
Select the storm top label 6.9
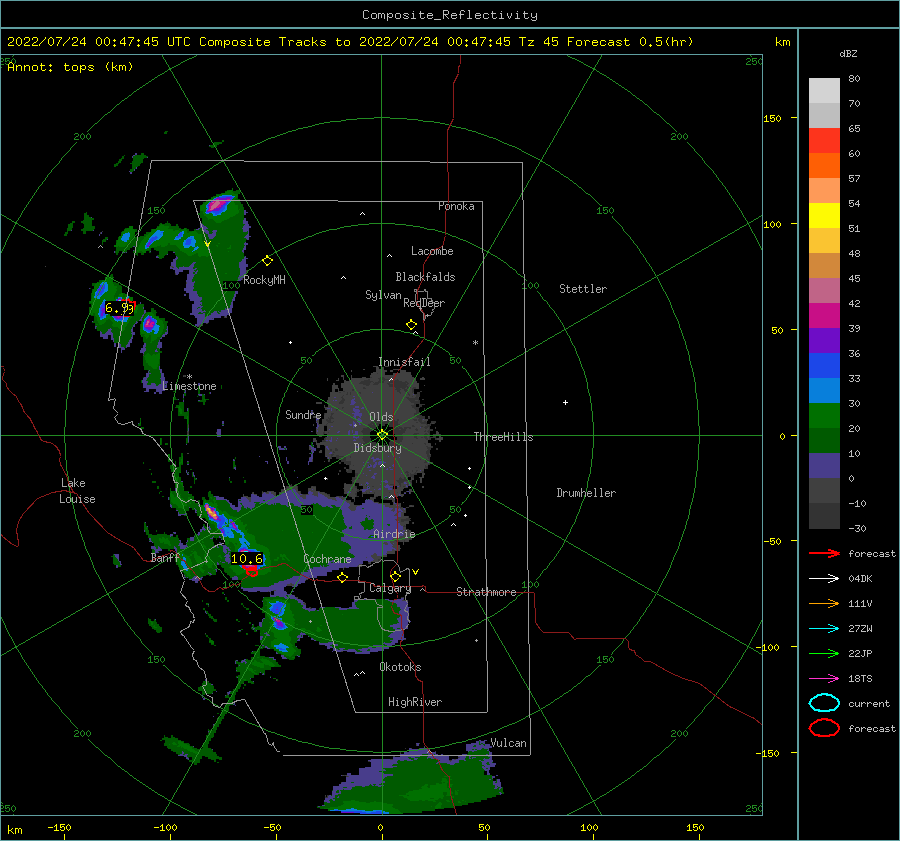coord(119,308)
